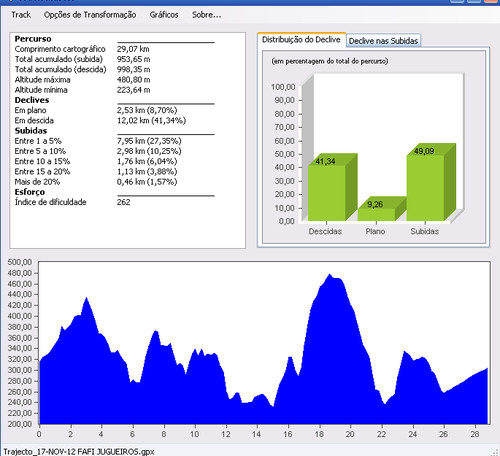Open the Gráficos menu
Screen dimensions: 500x456
coord(164,15)
